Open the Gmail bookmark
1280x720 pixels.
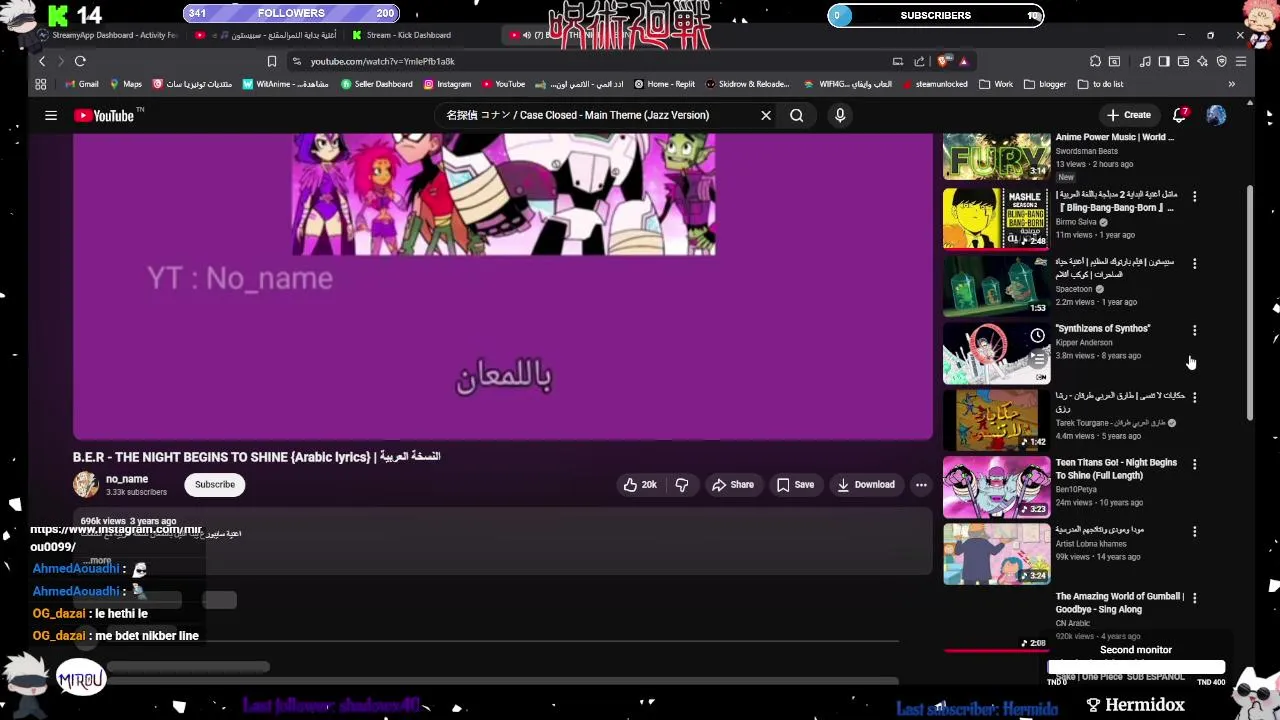[81, 84]
